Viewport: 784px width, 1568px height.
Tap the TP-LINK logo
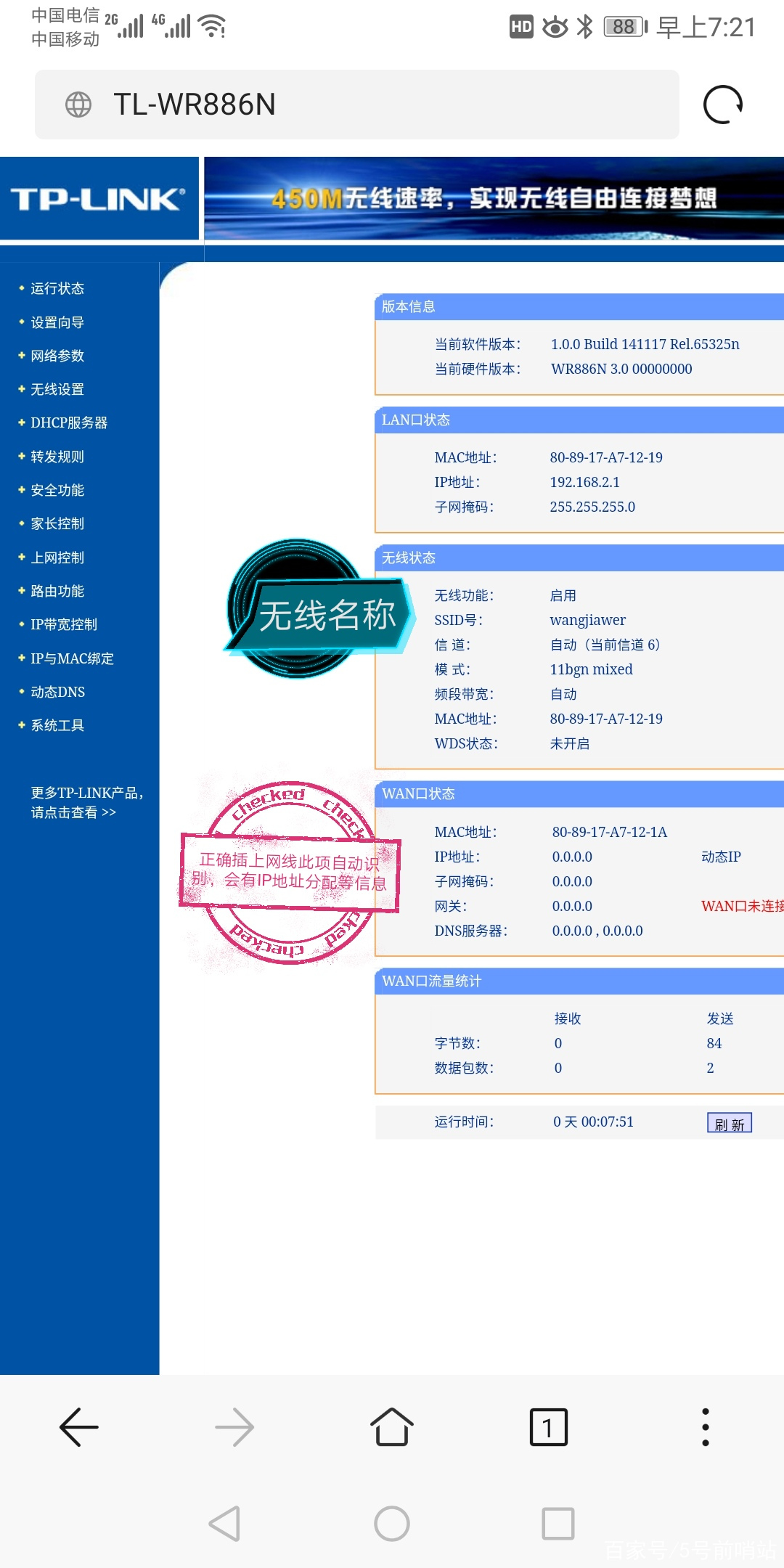pos(99,198)
